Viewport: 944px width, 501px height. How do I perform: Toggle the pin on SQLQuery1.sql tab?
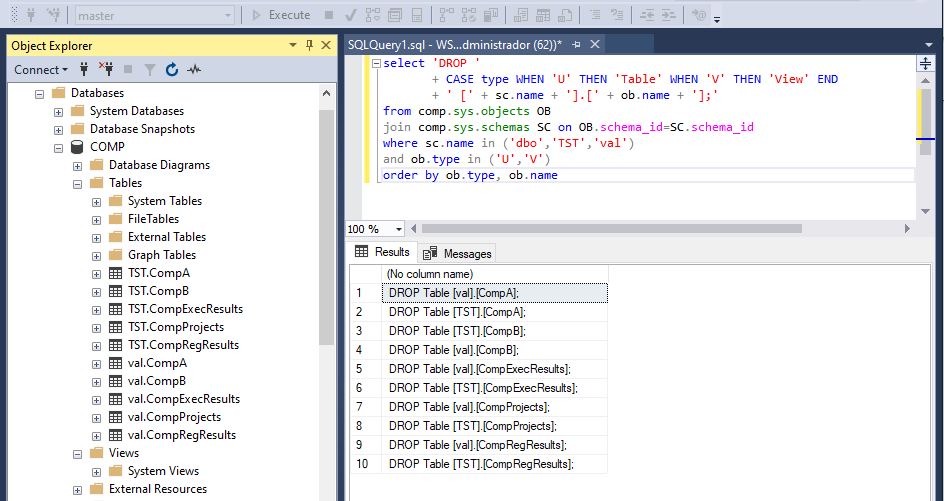pos(575,45)
